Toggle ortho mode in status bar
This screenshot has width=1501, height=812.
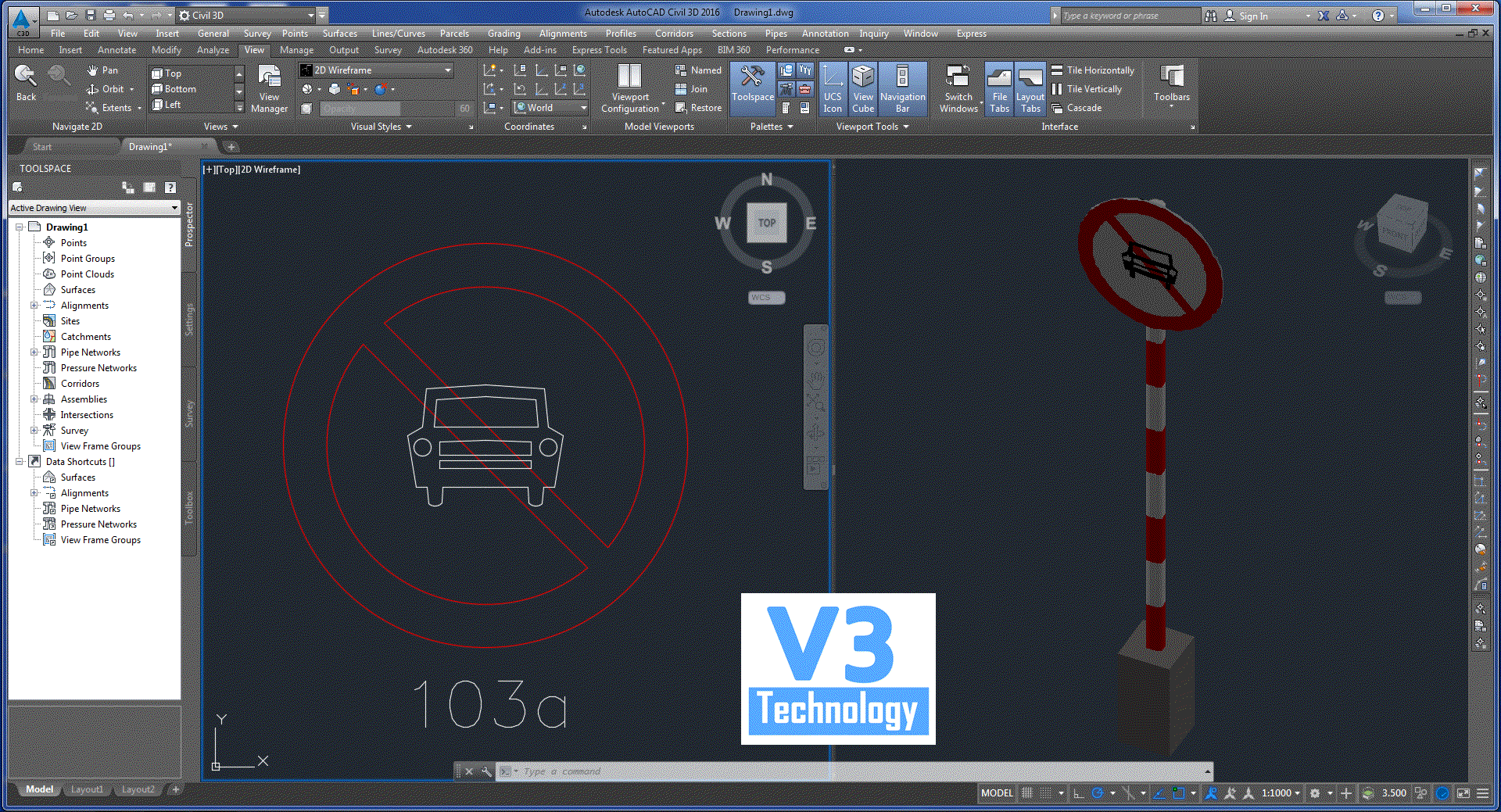pos(1079,793)
